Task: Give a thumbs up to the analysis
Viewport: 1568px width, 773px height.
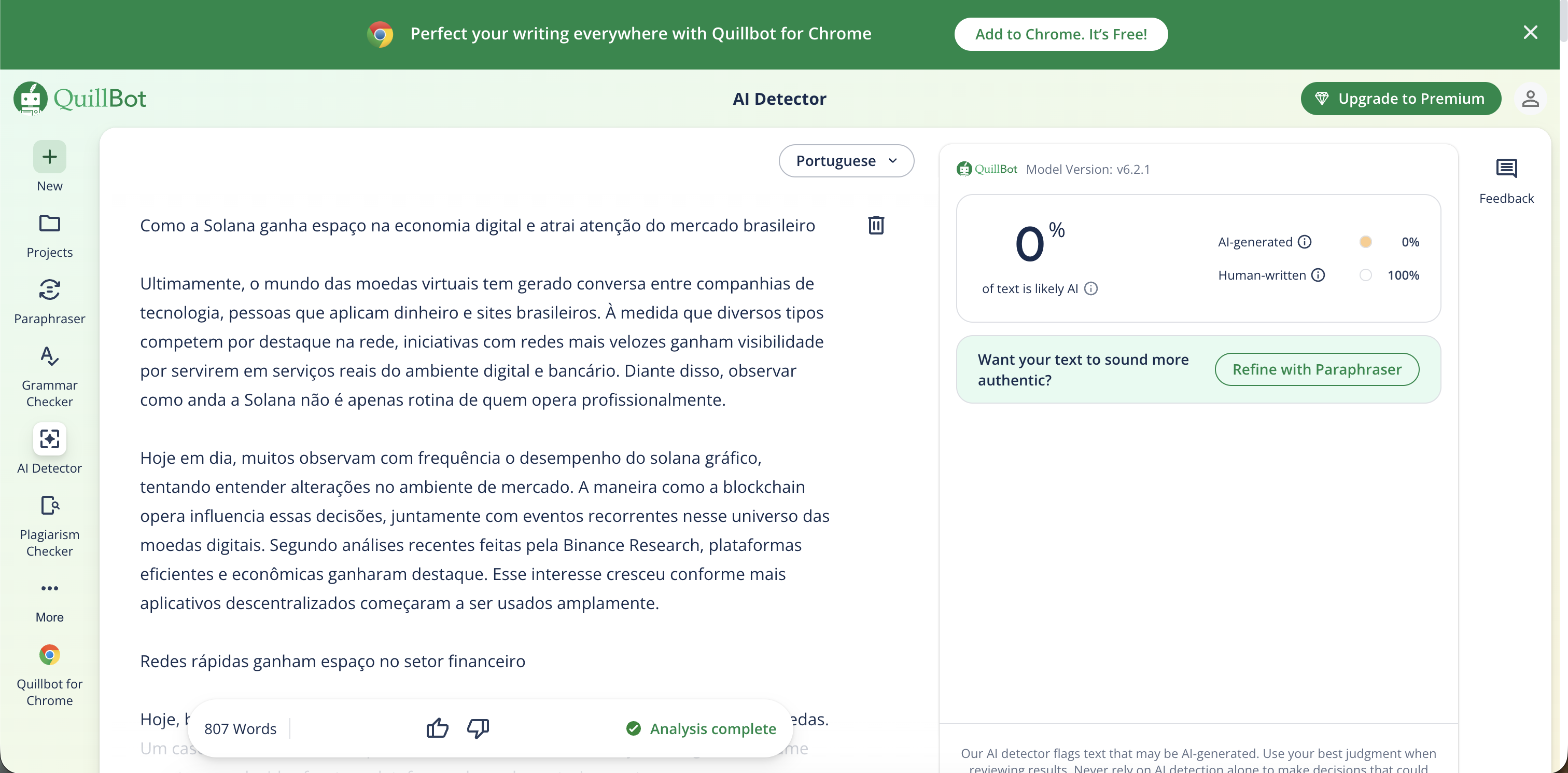Action: pyautogui.click(x=437, y=727)
